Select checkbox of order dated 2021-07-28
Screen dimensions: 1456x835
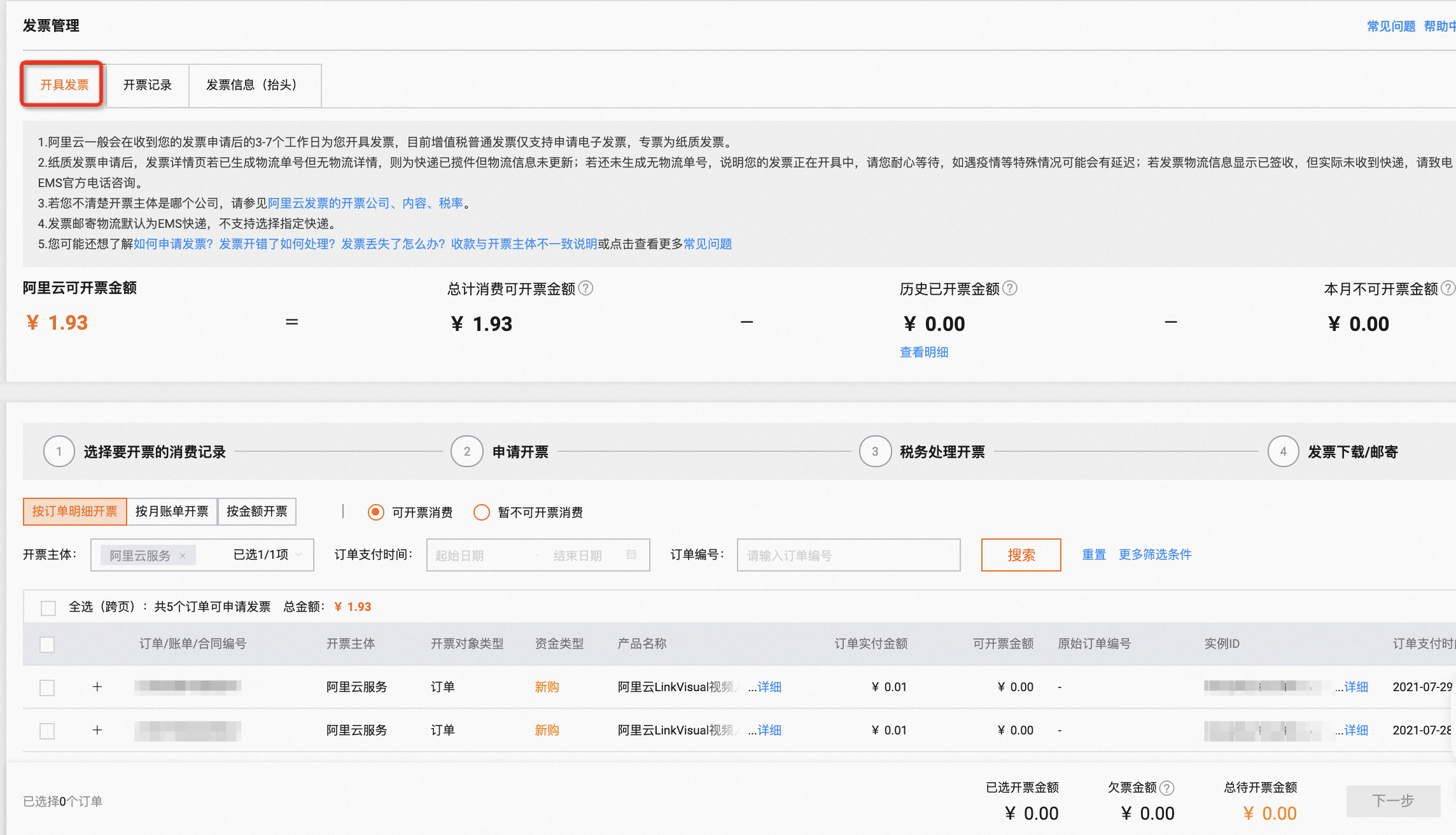click(47, 731)
